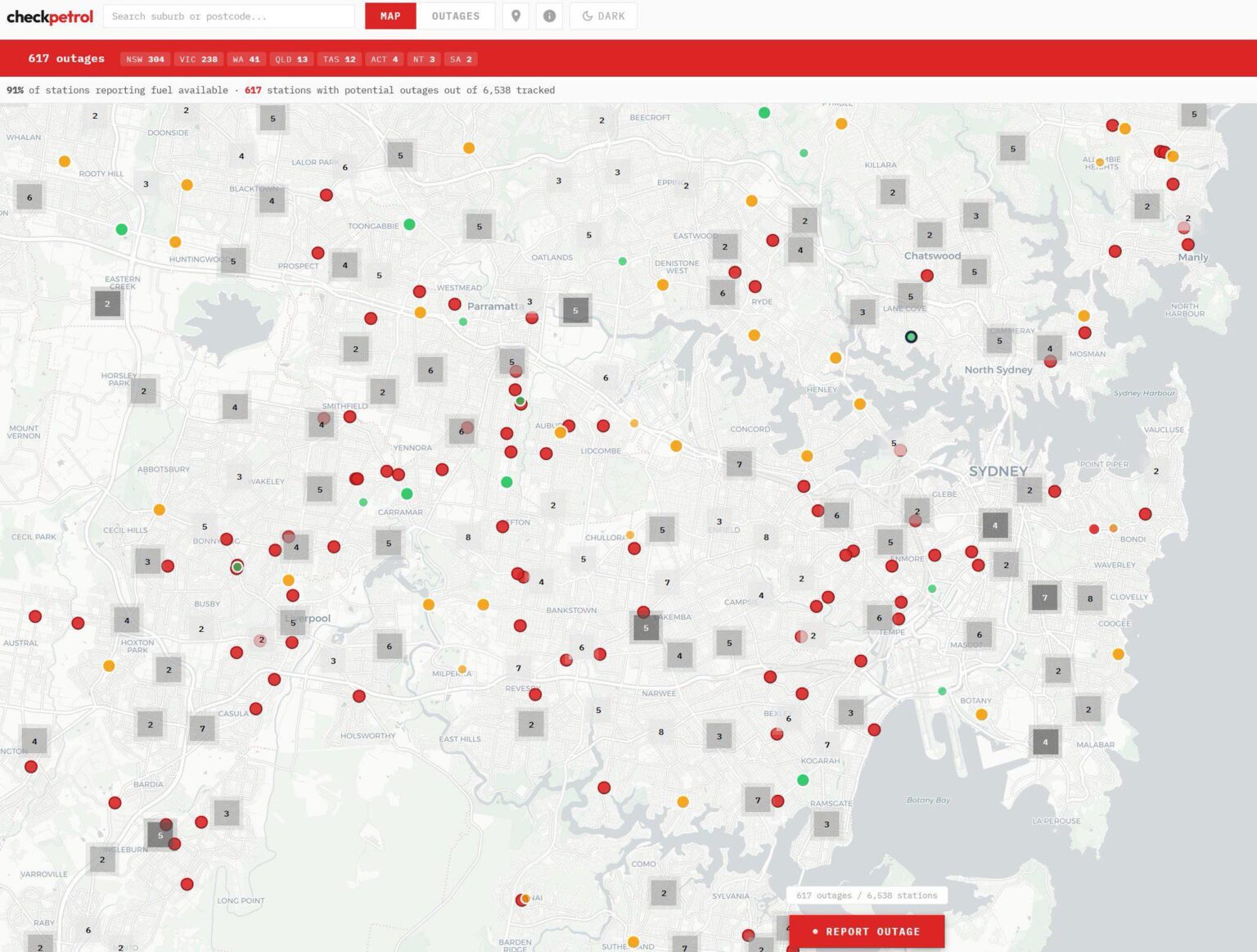Click the location pin icon button

(516, 16)
